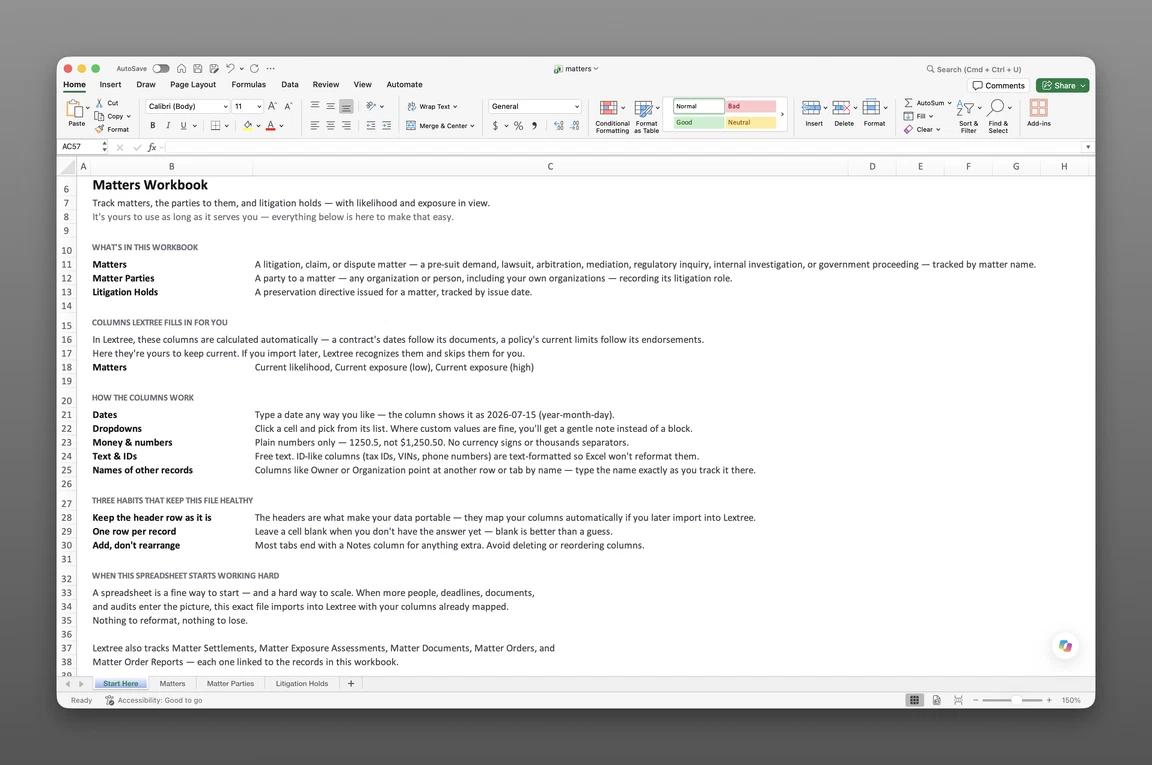
Task: Decrease font size with the smaller A icon
Action: 288,106
